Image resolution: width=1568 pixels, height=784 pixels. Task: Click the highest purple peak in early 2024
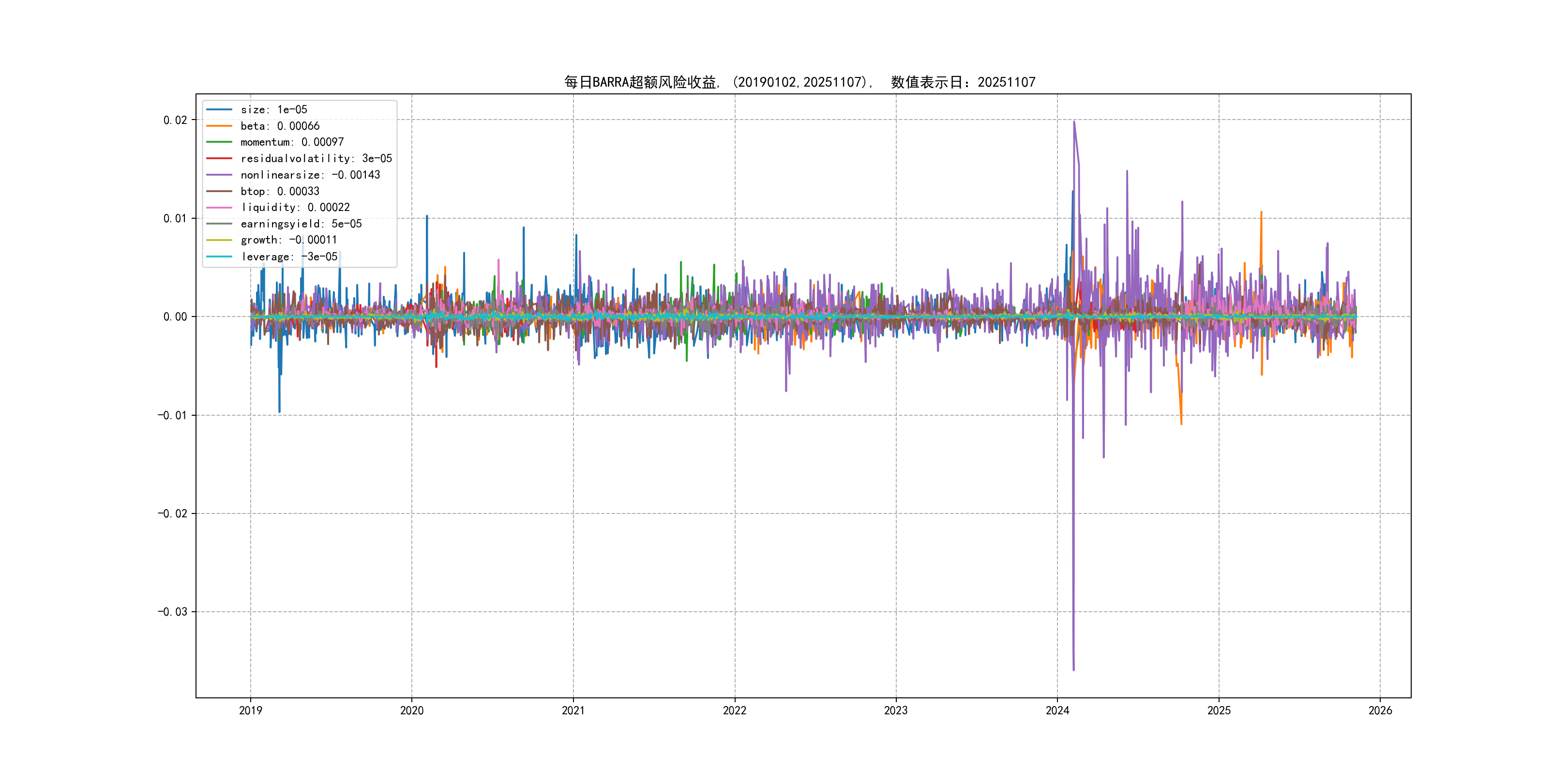1074,122
